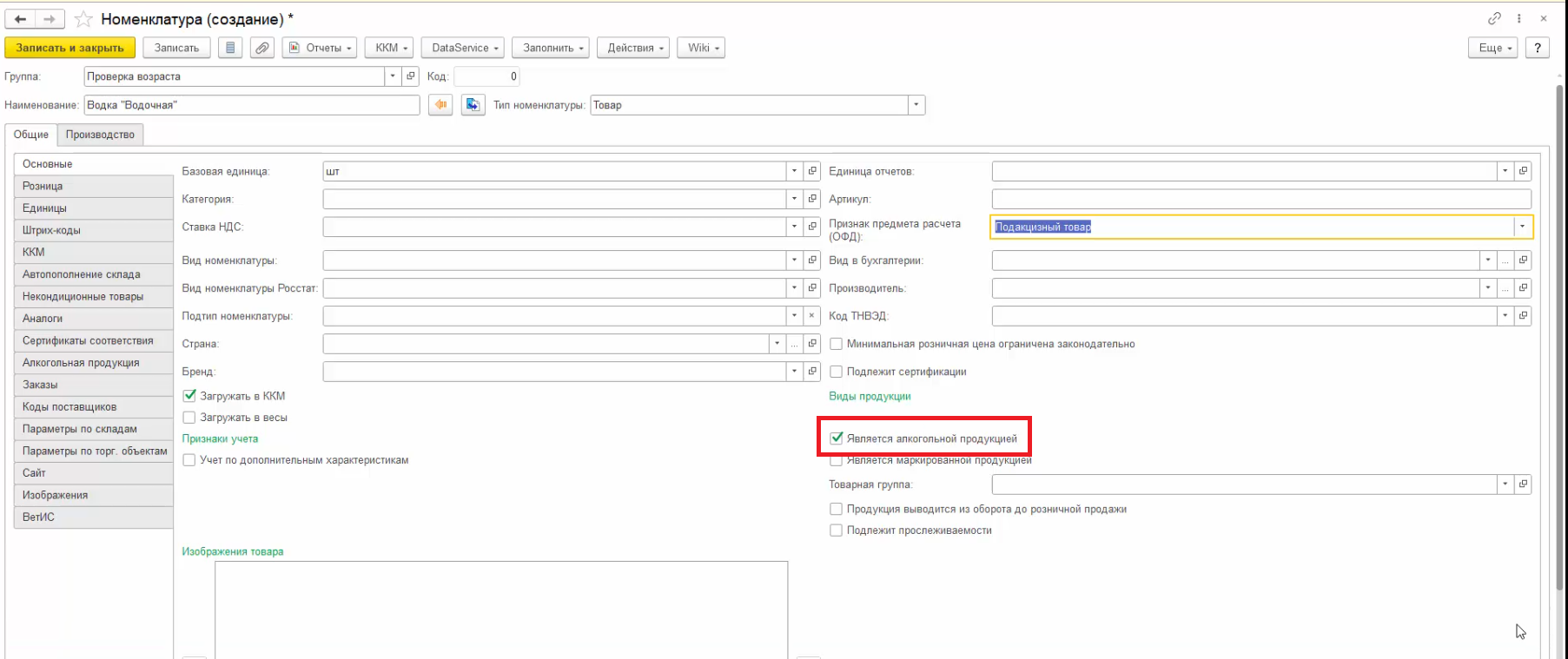Screen dimensions: 1568x659
Task: Click the Записать button
Action: [x=176, y=48]
